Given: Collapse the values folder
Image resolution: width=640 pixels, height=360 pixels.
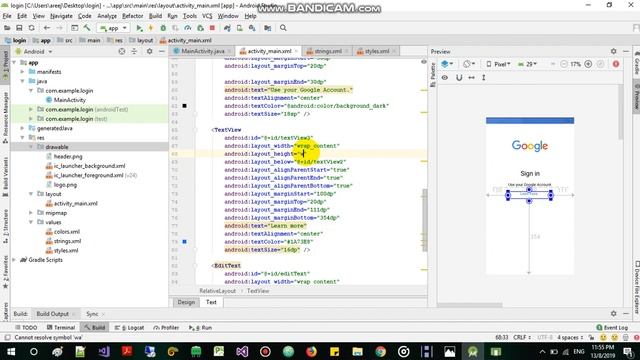Looking at the screenshot, I should (x=31, y=222).
